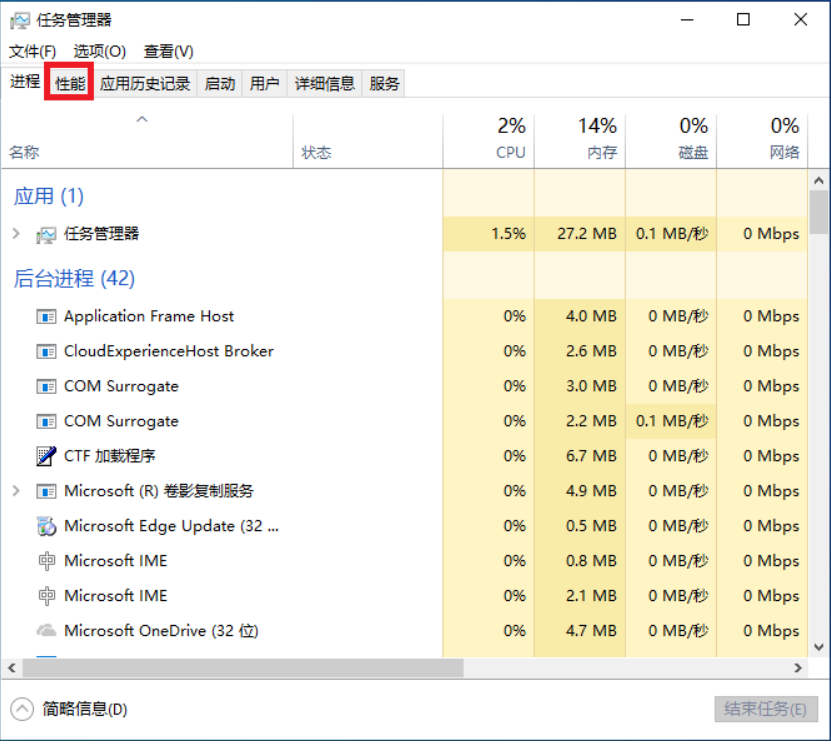Image resolution: width=831 pixels, height=744 pixels.
Task: Maximize the Task Manager window
Action: 744,20
